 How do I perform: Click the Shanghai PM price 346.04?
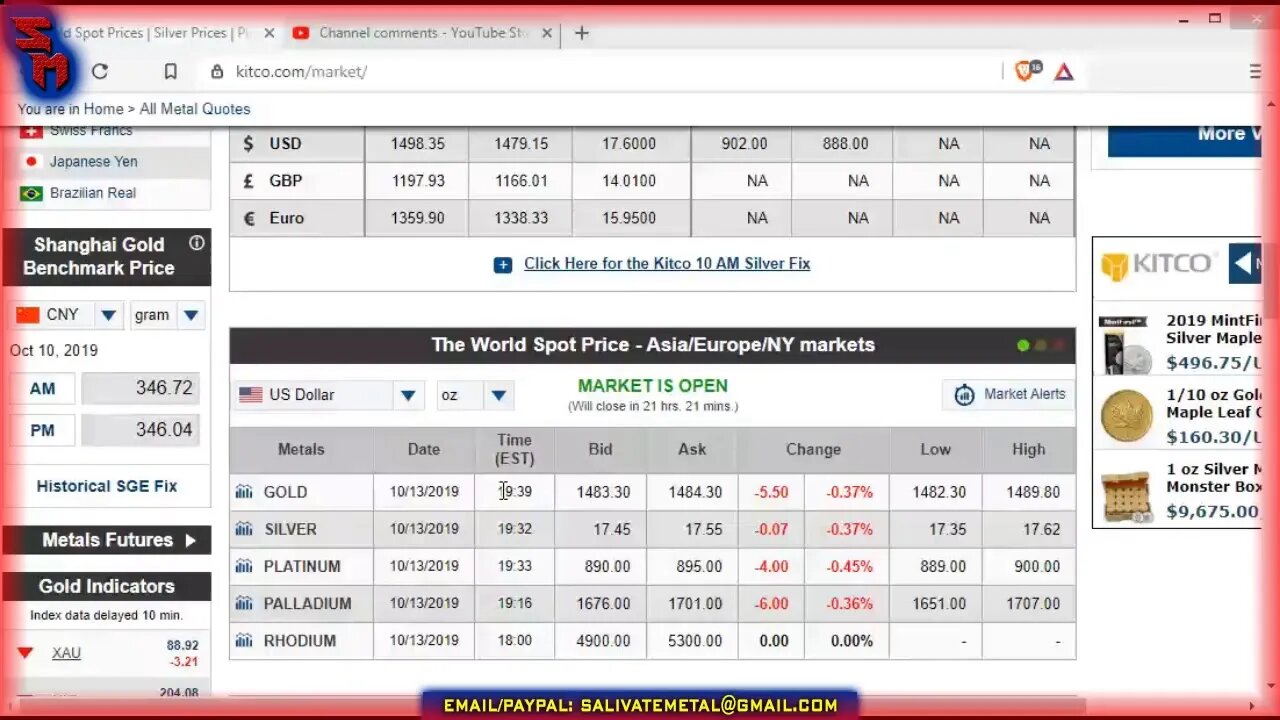[x=140, y=430]
